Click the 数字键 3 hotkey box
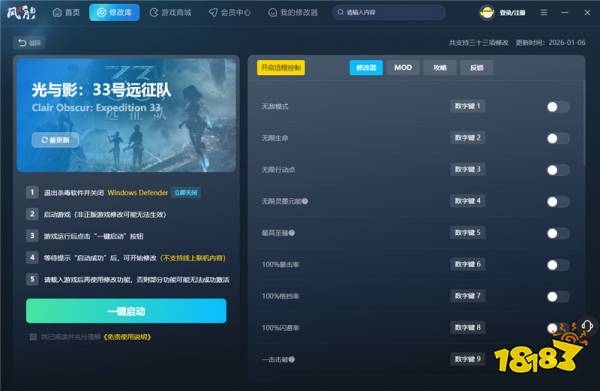The height and width of the screenshot is (391, 600). [x=468, y=169]
